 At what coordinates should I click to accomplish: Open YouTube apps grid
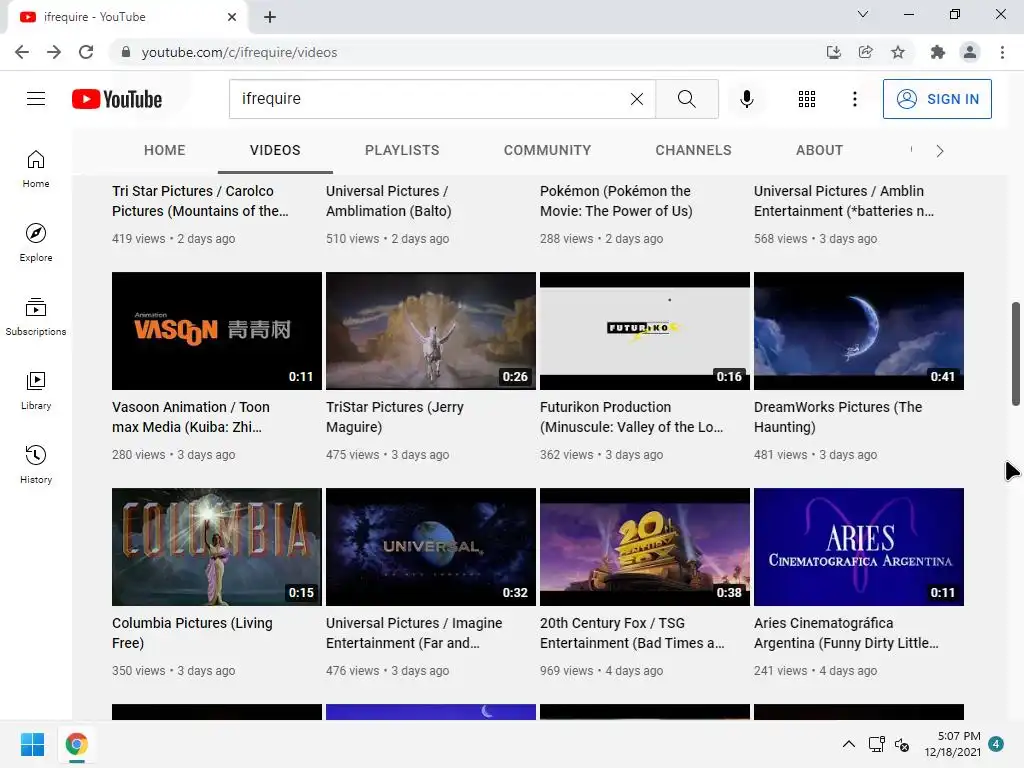coord(807,99)
